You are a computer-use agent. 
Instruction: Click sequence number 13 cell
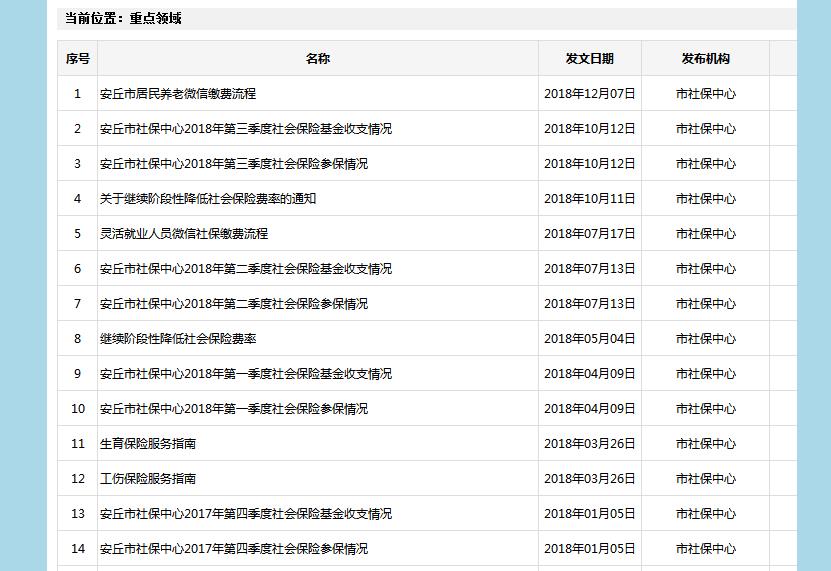coord(77,514)
